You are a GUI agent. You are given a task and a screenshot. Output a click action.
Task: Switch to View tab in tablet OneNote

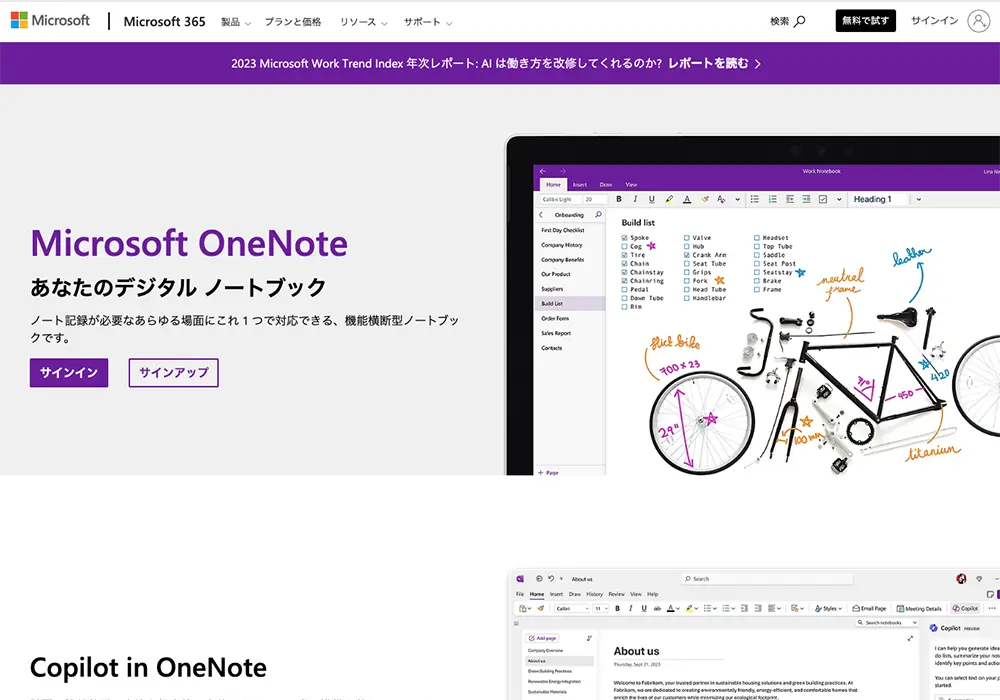pos(631,185)
